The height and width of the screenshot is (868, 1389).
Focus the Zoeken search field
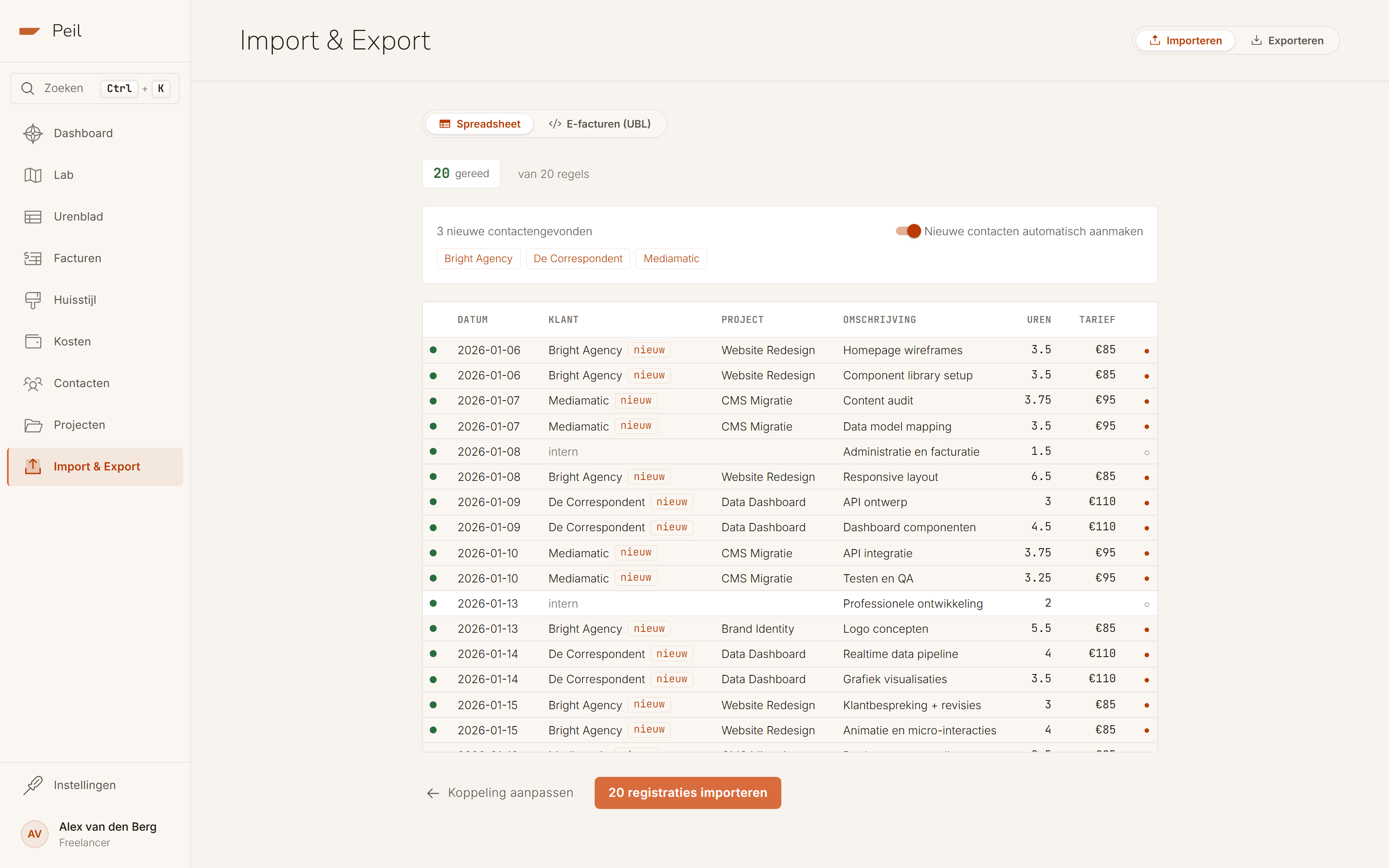(x=95, y=89)
